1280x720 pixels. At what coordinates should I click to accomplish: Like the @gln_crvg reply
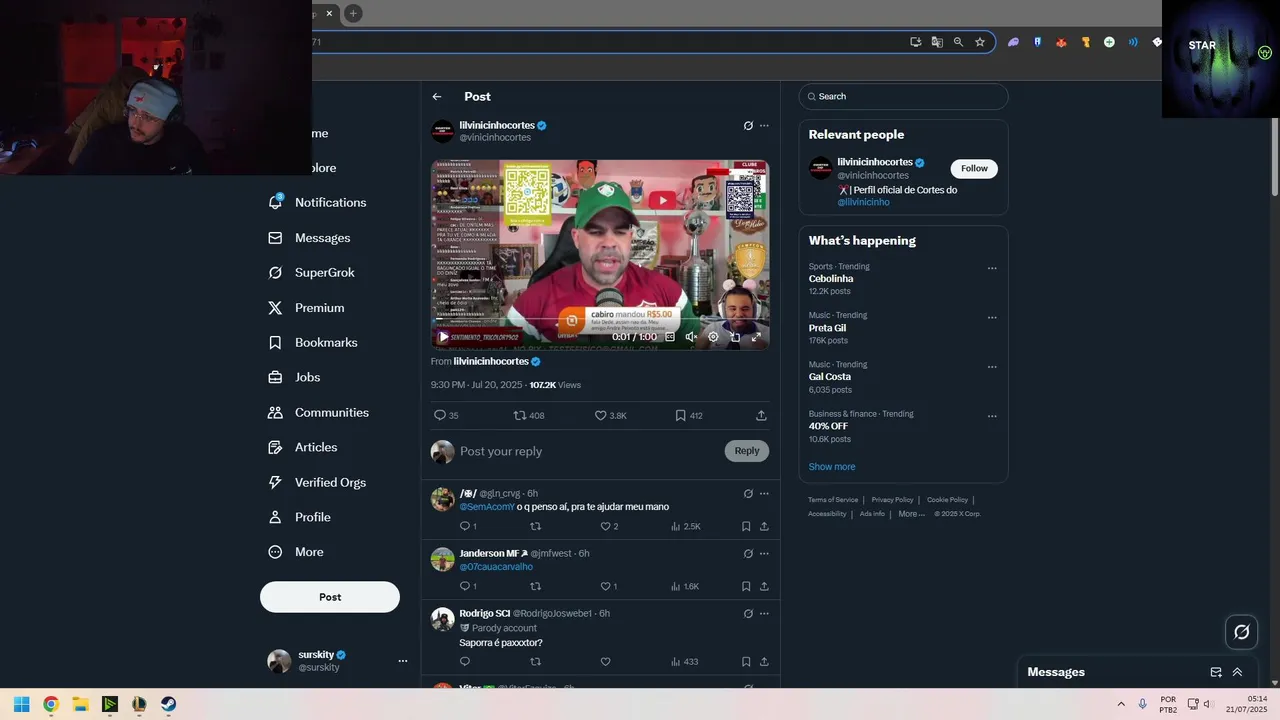[609, 526]
